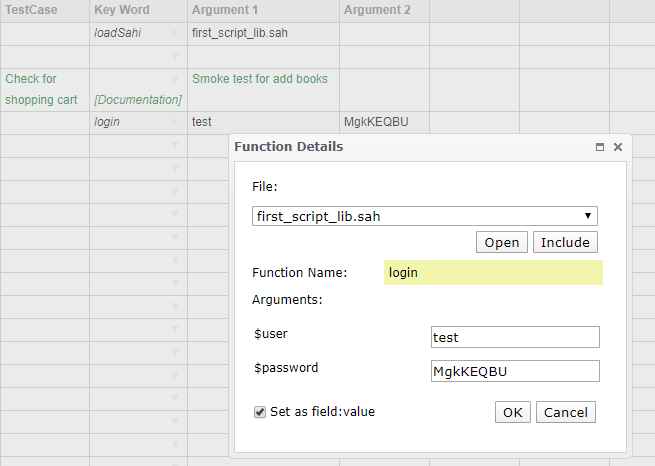Confirm with the OK button
This screenshot has width=655, height=466.
[x=512, y=412]
